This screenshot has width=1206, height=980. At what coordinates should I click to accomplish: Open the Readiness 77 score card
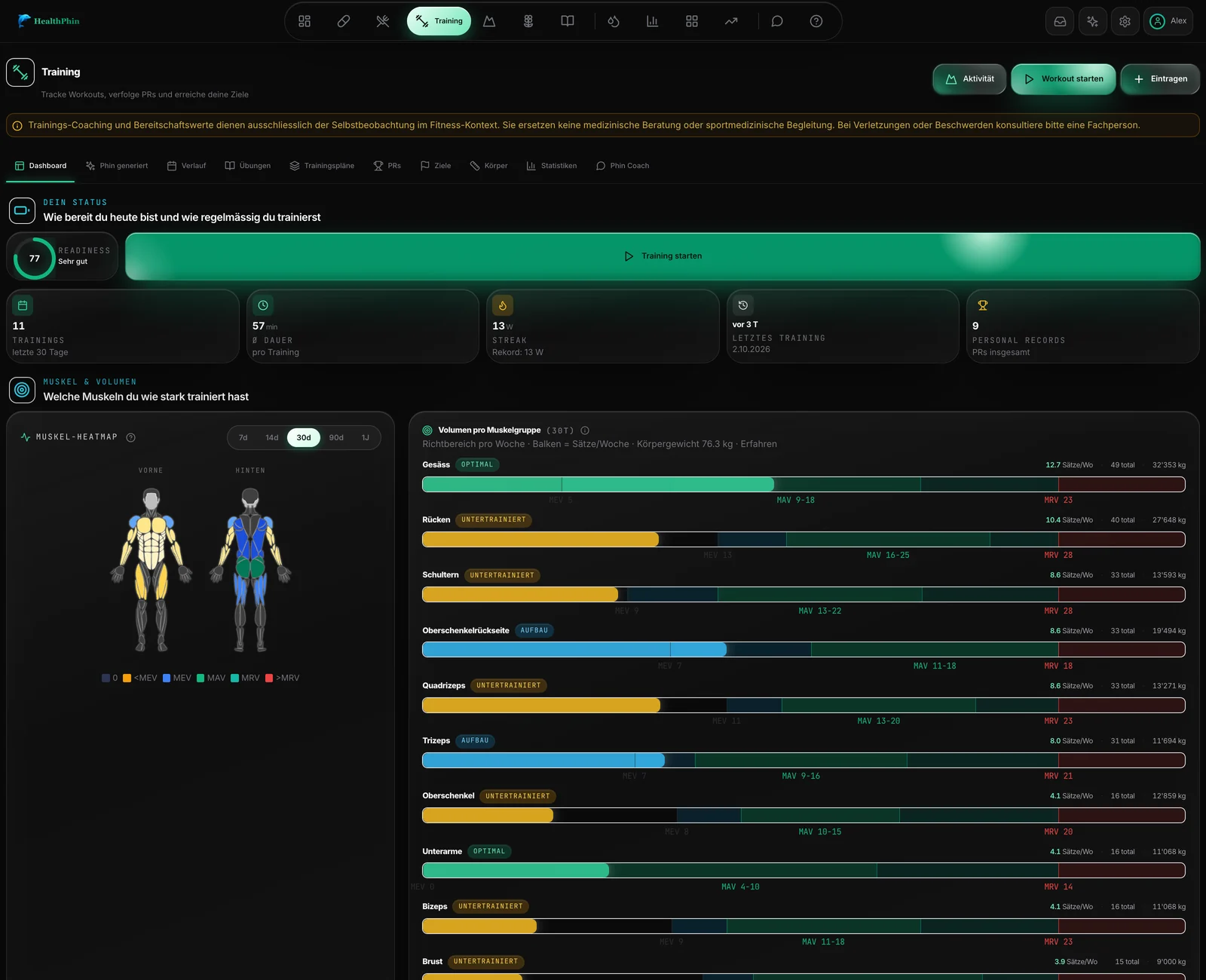63,257
